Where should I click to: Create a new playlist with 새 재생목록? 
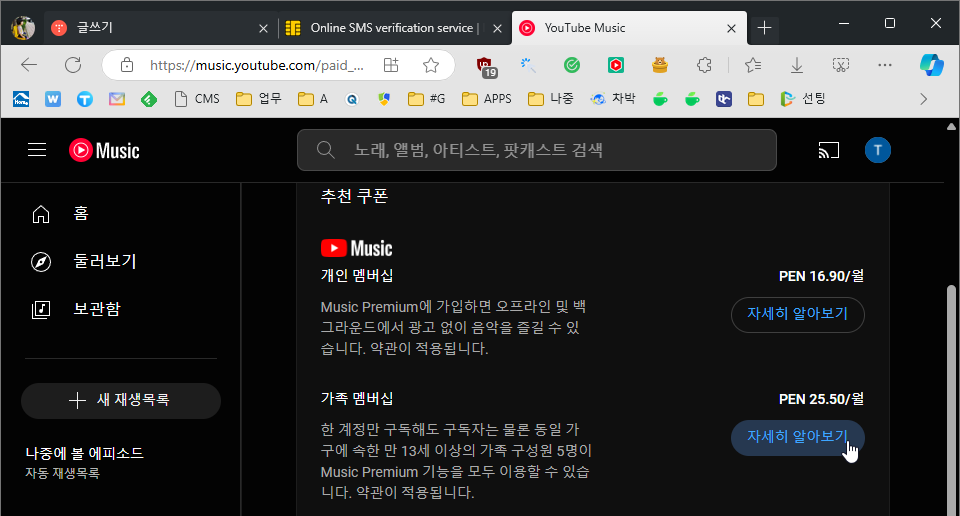(x=121, y=401)
